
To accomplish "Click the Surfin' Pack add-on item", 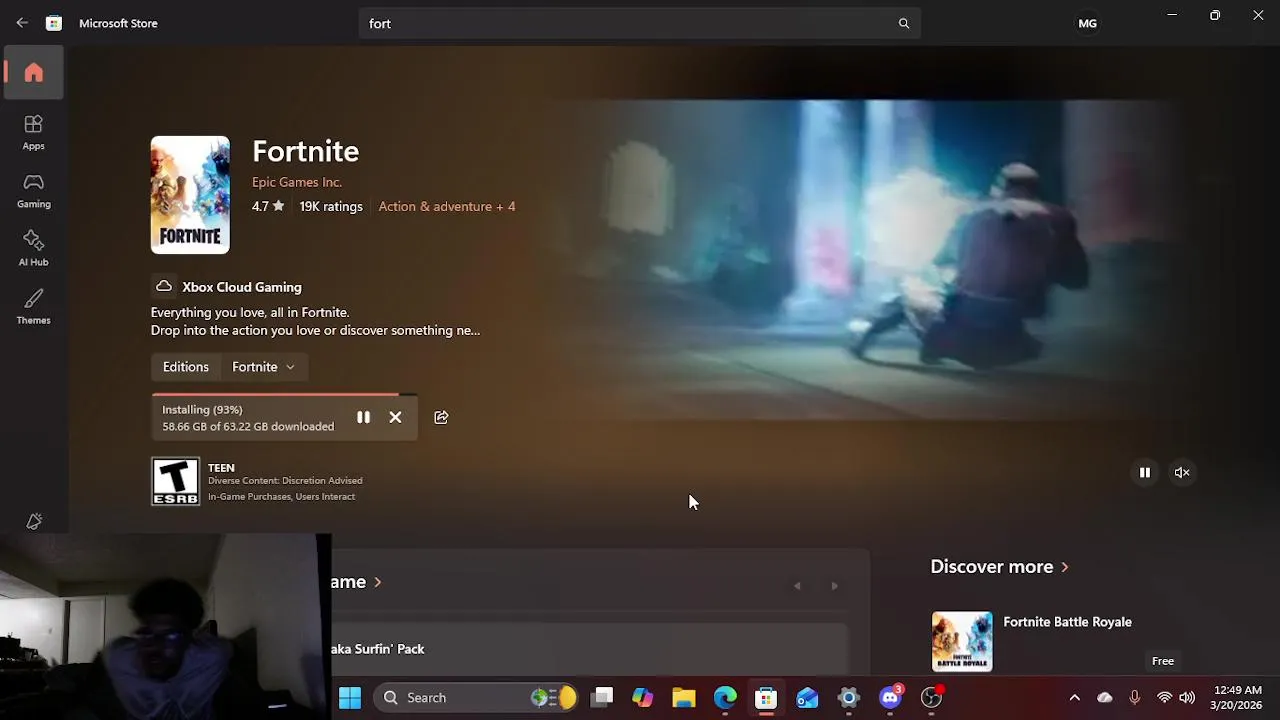I will [x=589, y=649].
